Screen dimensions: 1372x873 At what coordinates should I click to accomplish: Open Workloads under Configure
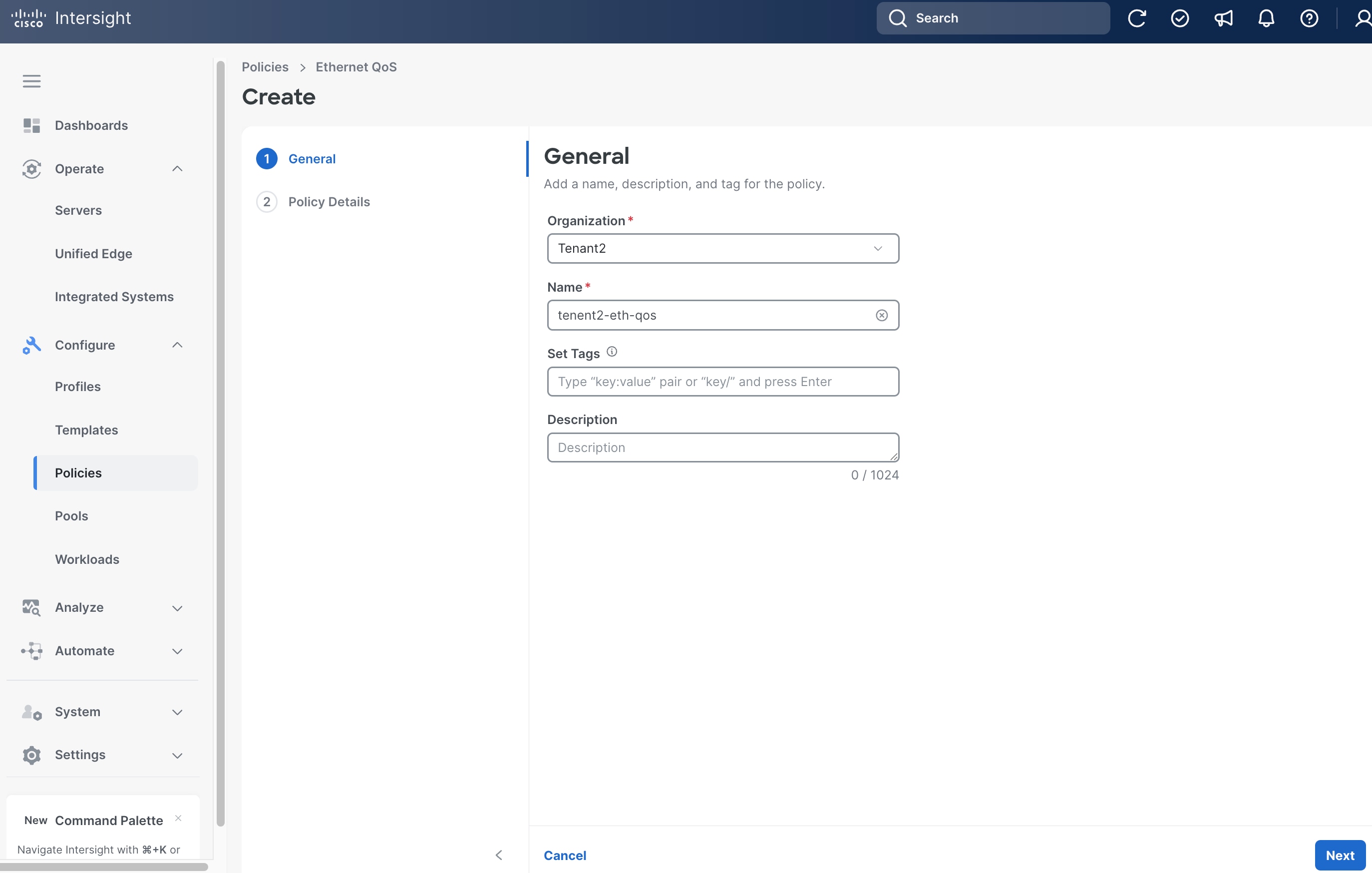click(x=87, y=559)
